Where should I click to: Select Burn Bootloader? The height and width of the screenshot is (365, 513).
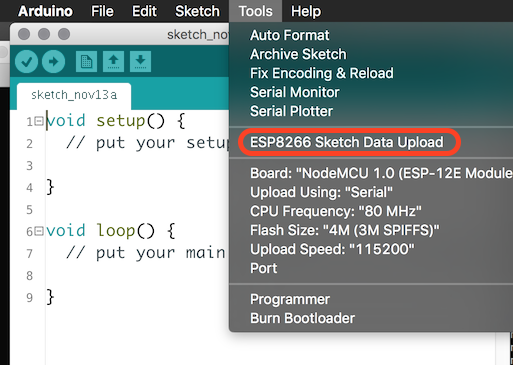point(302,318)
